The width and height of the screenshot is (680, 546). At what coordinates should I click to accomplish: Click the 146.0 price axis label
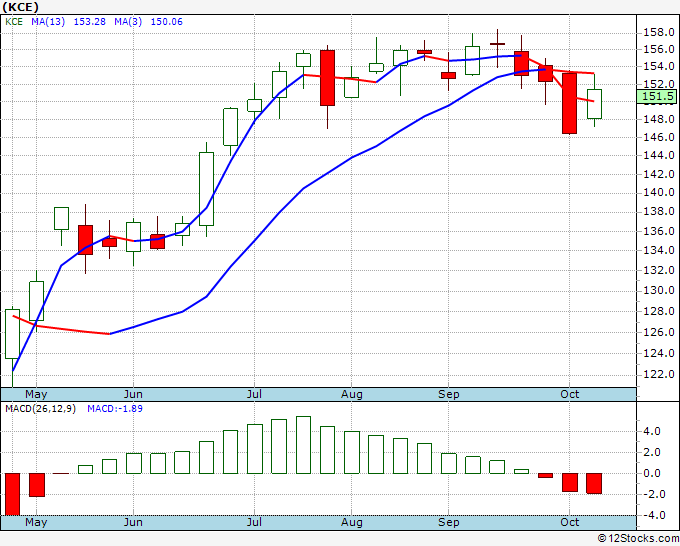(x=658, y=137)
